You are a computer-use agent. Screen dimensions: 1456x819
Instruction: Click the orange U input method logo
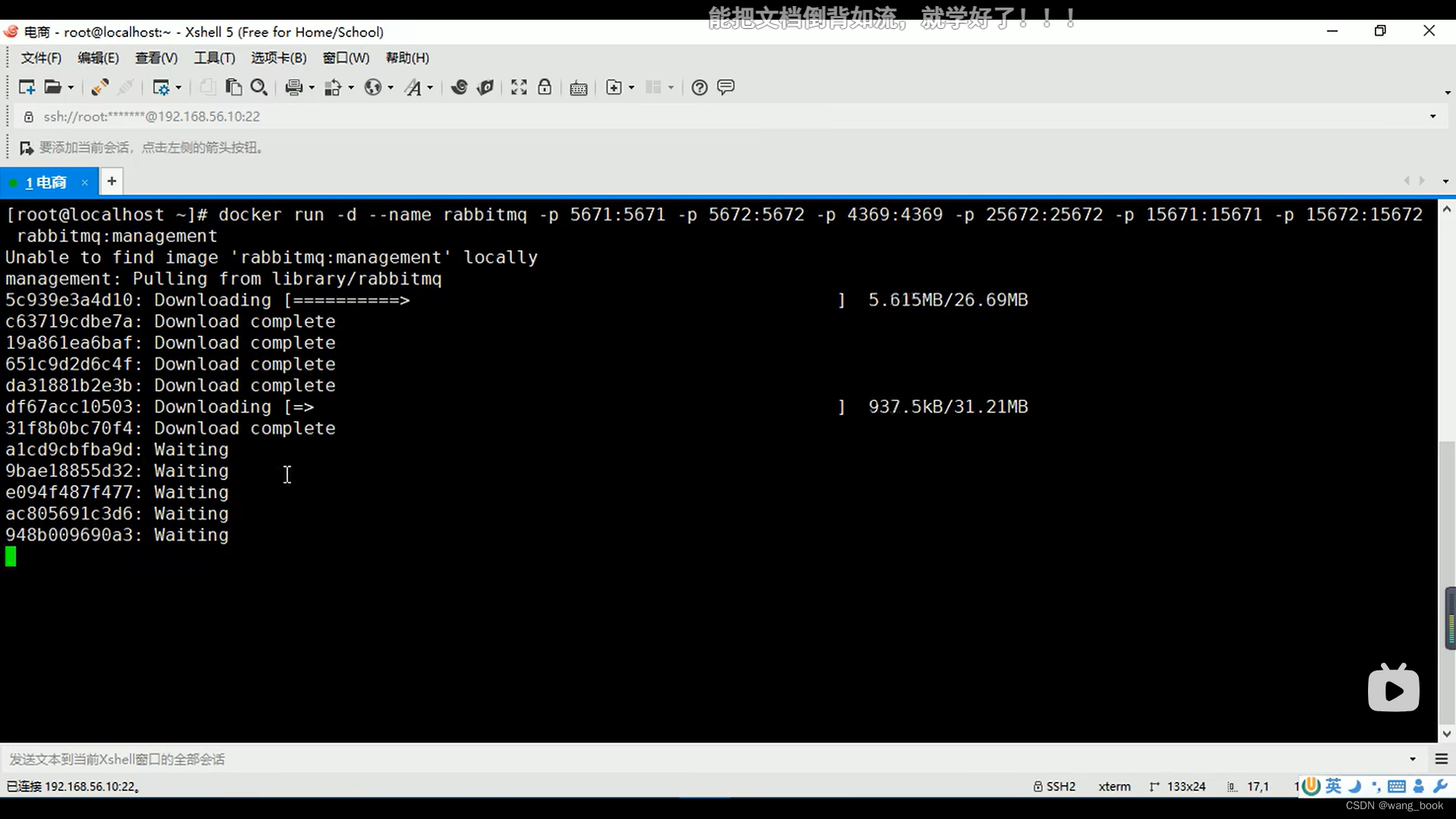pos(1310,786)
